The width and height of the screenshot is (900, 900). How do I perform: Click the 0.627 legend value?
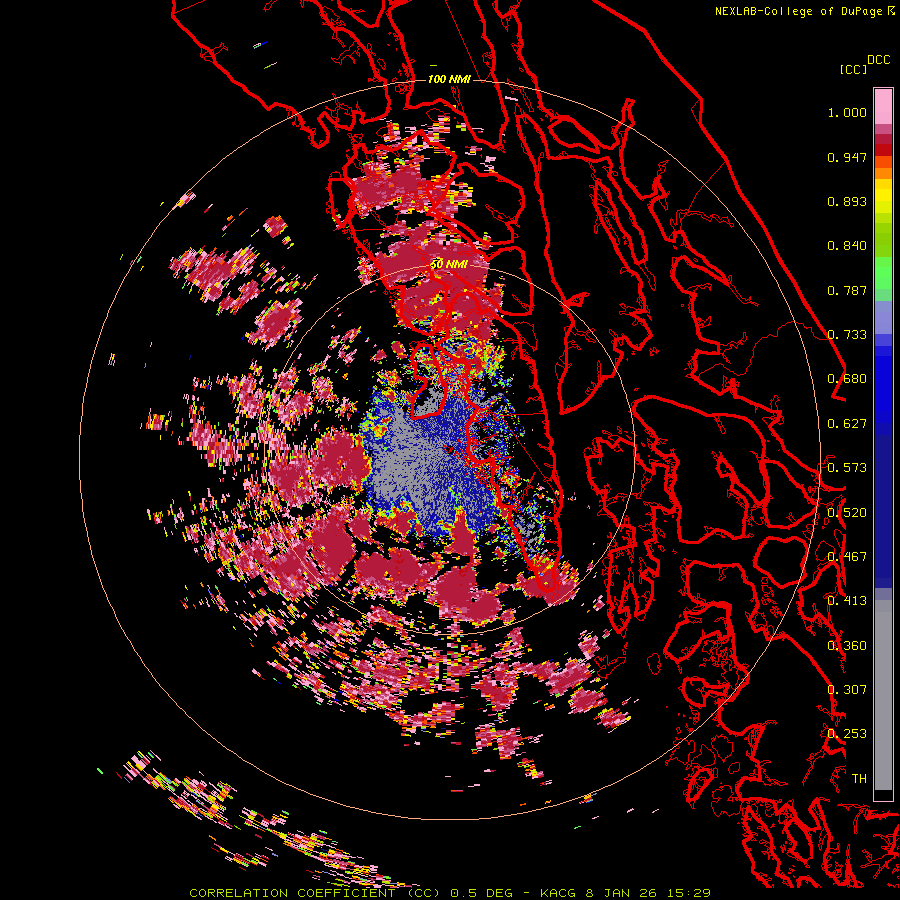coord(847,424)
